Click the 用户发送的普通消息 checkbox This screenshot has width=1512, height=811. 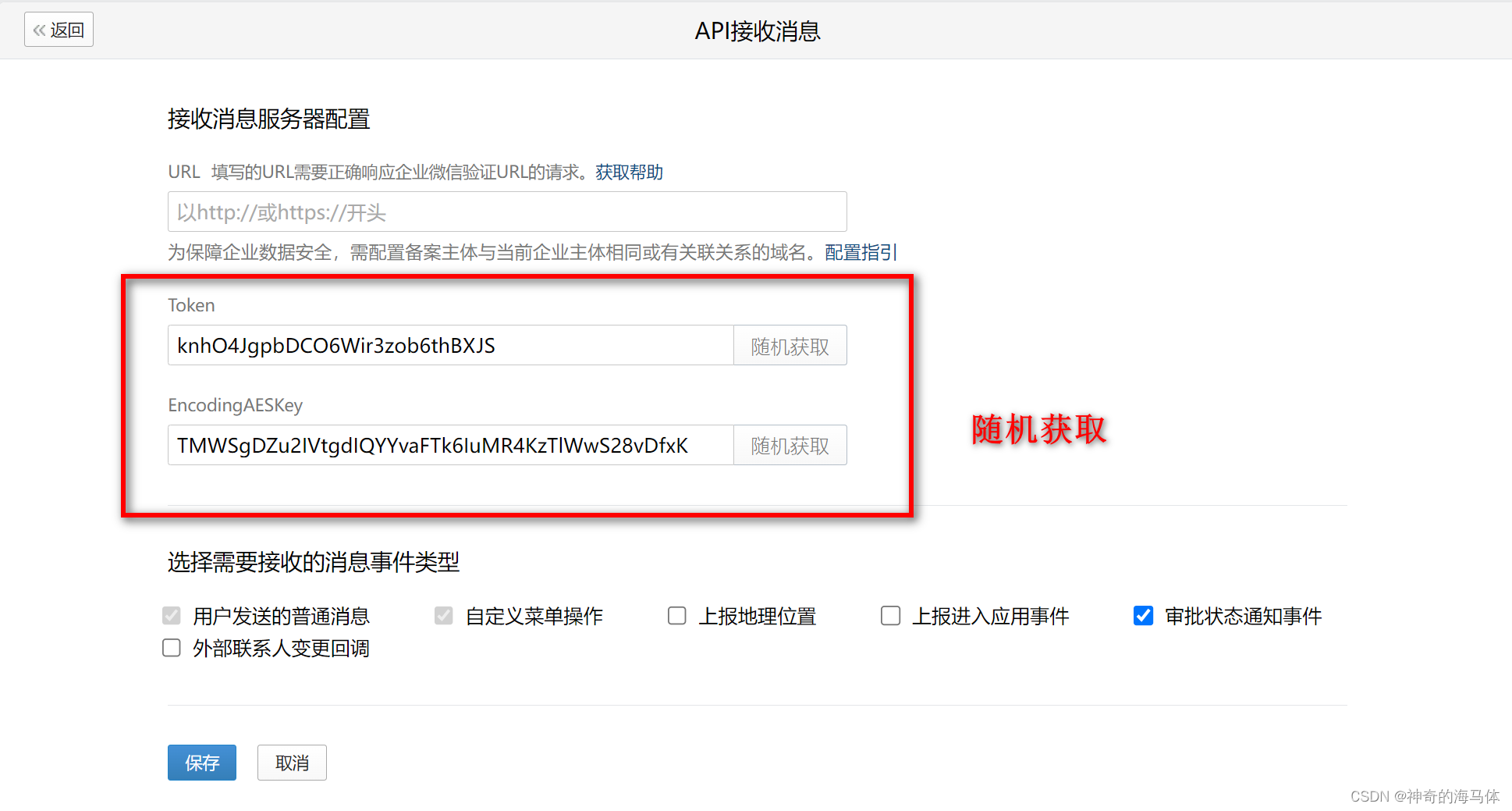(x=171, y=616)
